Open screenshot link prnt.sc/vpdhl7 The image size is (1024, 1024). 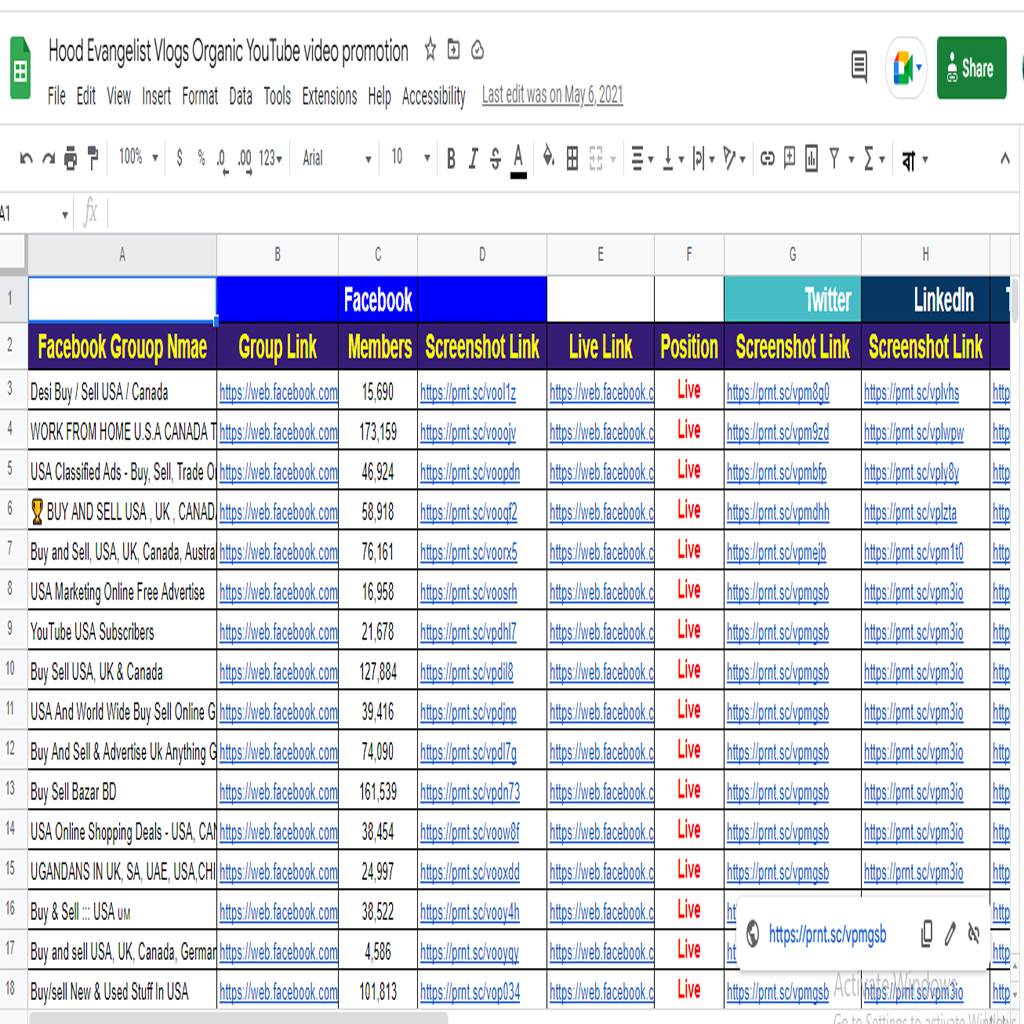(468, 632)
